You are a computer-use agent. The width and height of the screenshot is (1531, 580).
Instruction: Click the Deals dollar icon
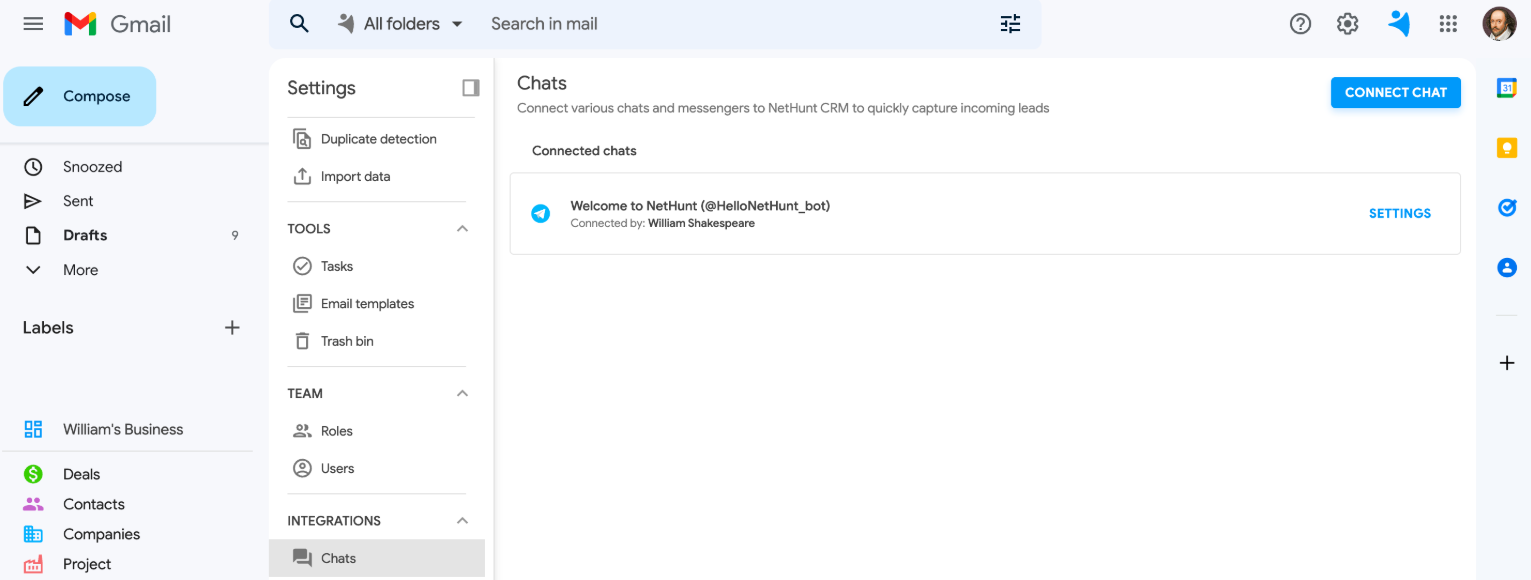click(33, 474)
